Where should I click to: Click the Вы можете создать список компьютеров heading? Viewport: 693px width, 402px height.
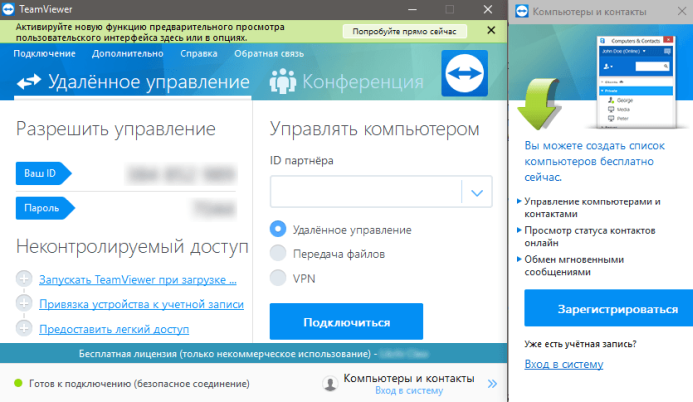point(594,161)
